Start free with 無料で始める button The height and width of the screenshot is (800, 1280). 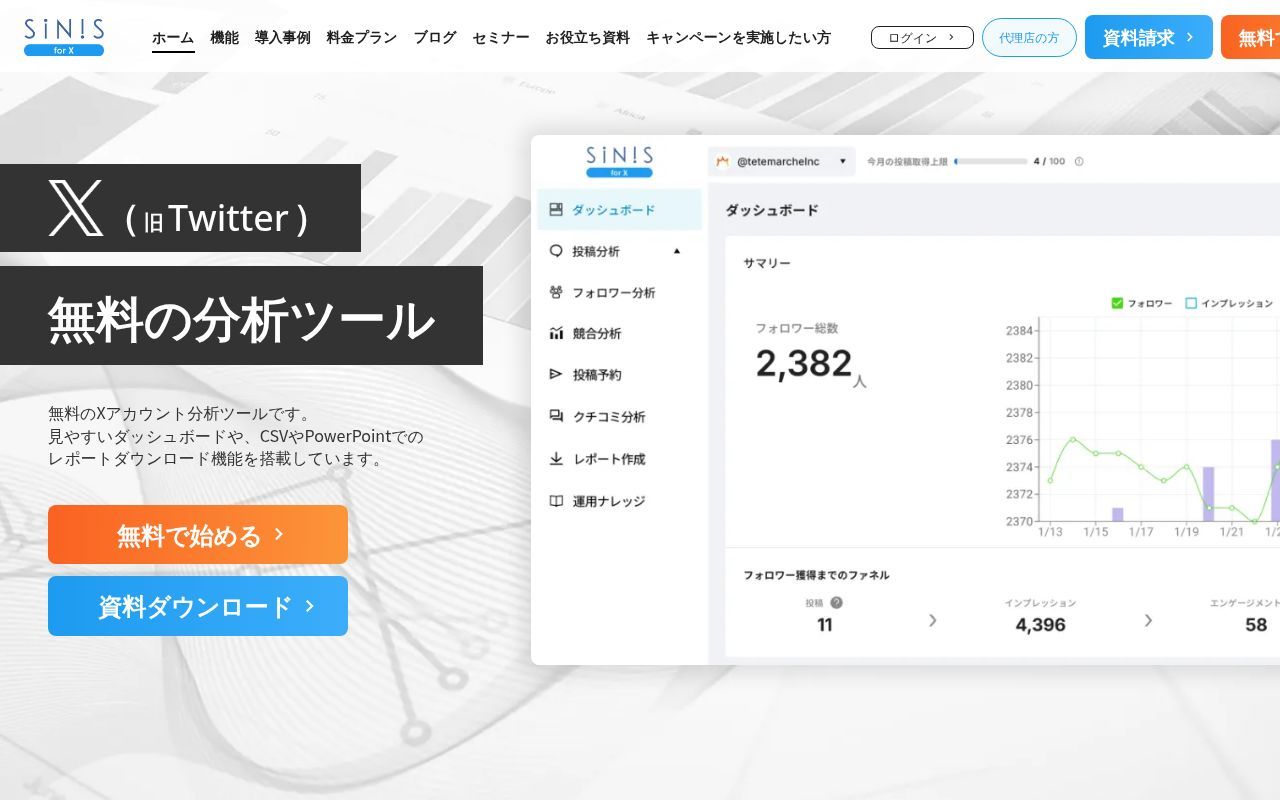pyautogui.click(x=198, y=535)
